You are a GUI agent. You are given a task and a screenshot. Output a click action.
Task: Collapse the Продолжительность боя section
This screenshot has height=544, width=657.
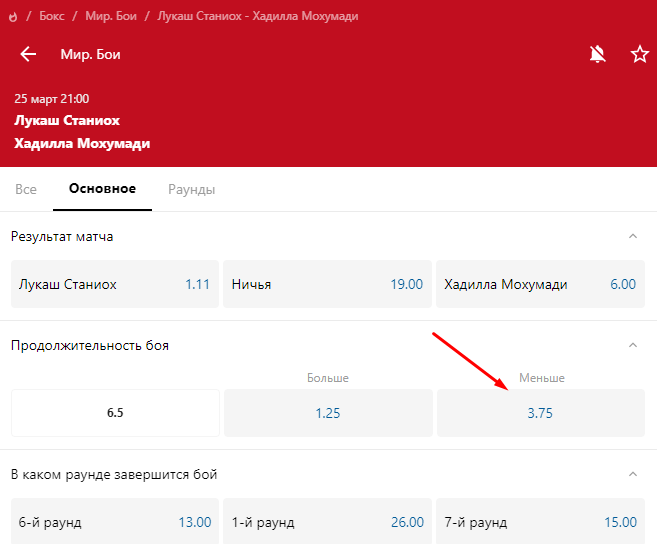pos(633,345)
